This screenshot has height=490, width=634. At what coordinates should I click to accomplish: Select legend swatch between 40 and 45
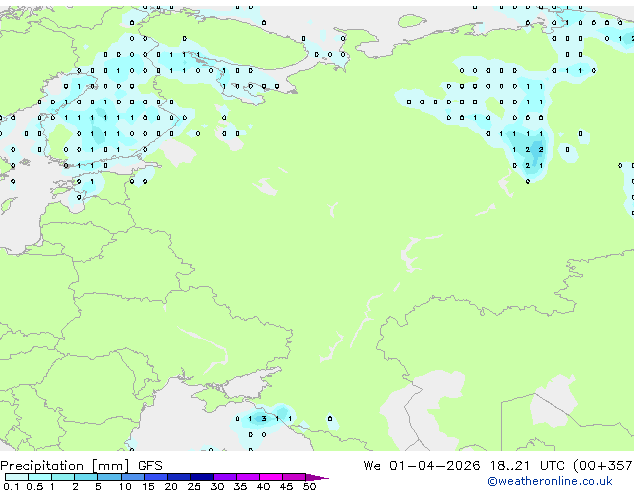coord(271,477)
